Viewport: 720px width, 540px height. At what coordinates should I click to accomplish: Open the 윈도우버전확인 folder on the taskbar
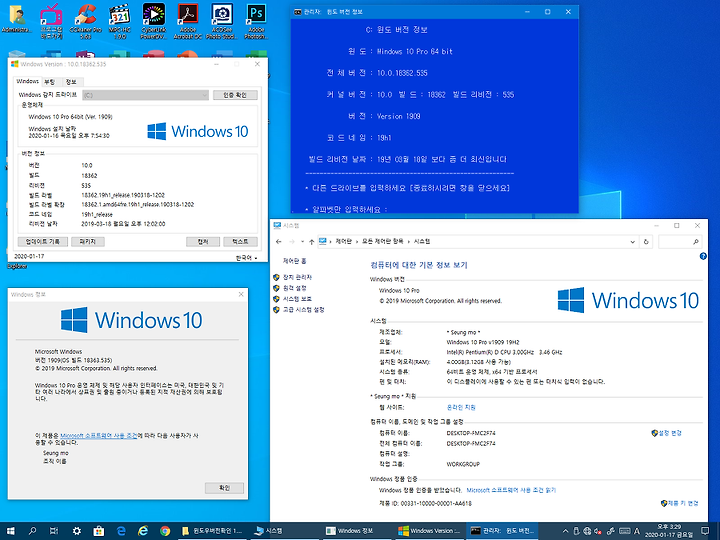pos(213,531)
